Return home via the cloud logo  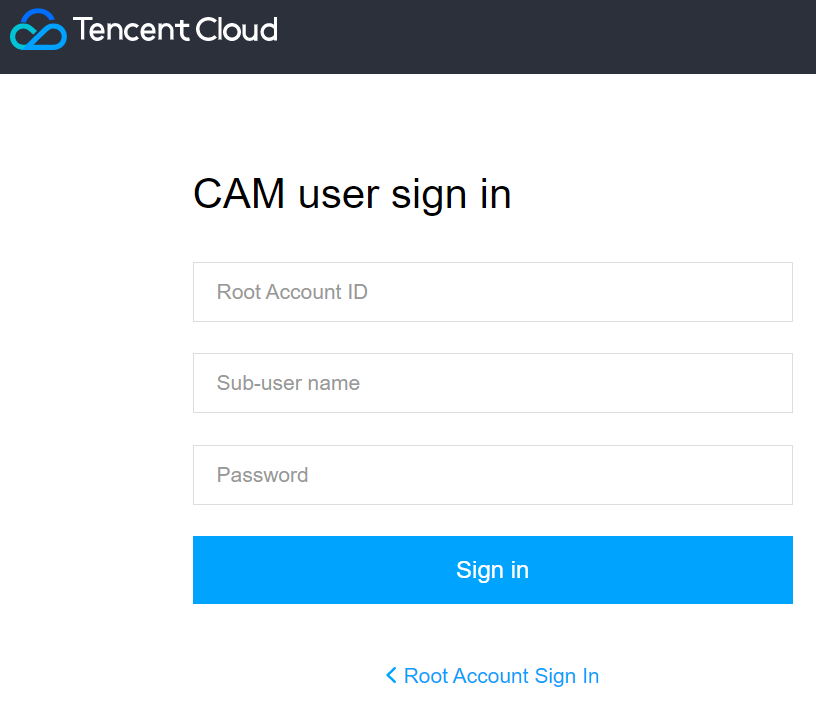[38, 29]
